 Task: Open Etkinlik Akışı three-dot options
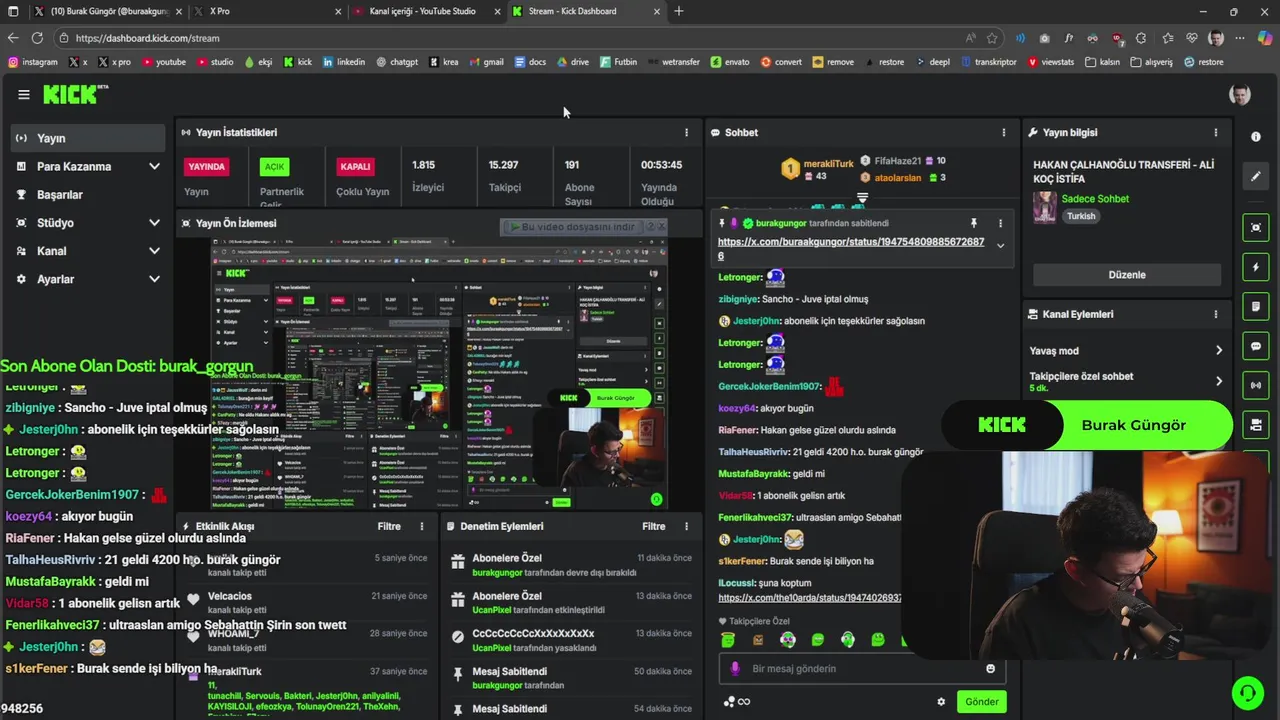coord(422,526)
